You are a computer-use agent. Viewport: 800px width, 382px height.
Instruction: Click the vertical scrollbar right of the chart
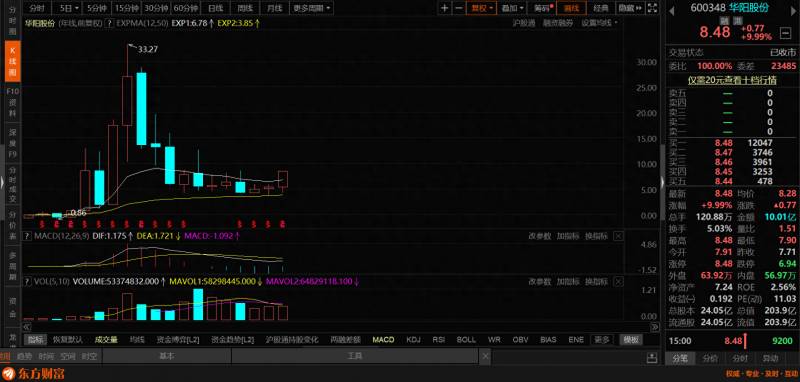pos(663,182)
